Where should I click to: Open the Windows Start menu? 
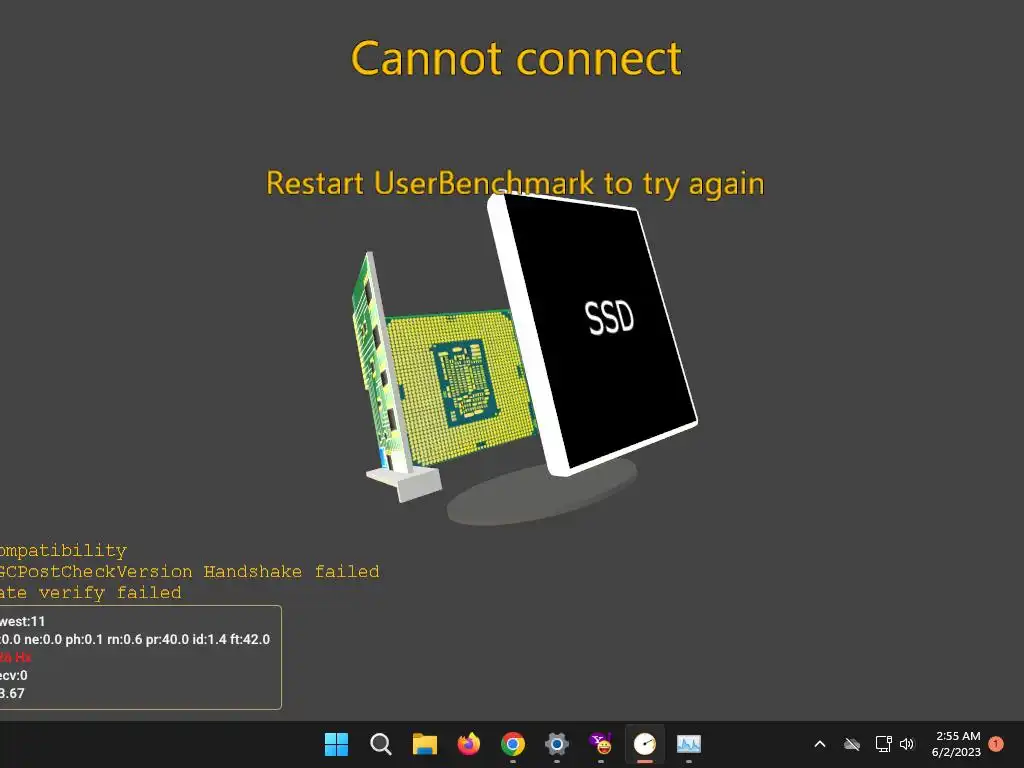(336, 744)
